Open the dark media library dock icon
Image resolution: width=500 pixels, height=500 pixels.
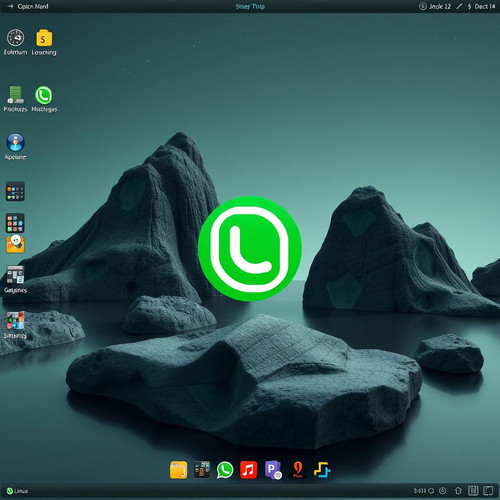tap(202, 470)
